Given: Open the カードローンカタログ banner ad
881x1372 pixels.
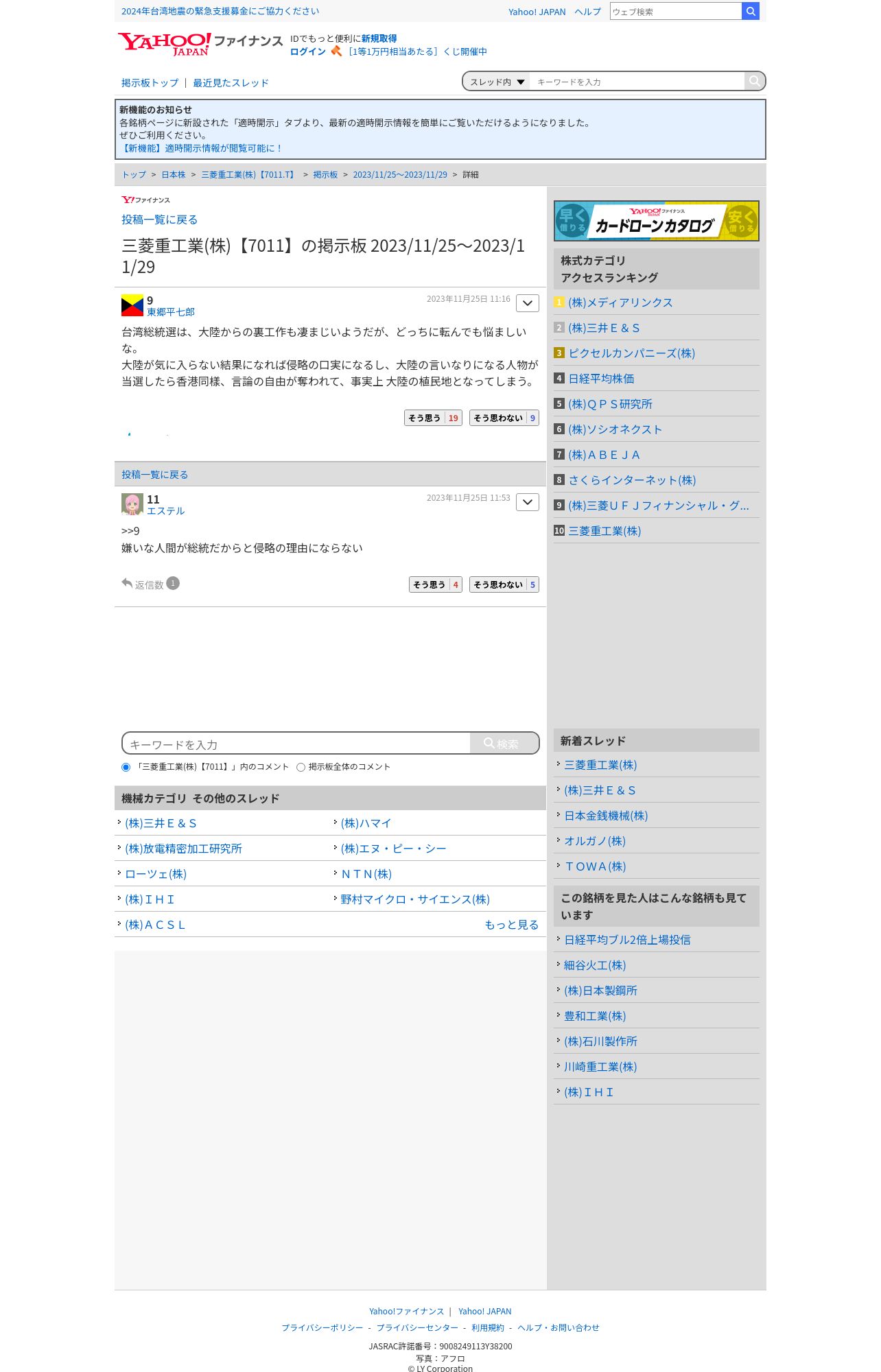Looking at the screenshot, I should 657,221.
